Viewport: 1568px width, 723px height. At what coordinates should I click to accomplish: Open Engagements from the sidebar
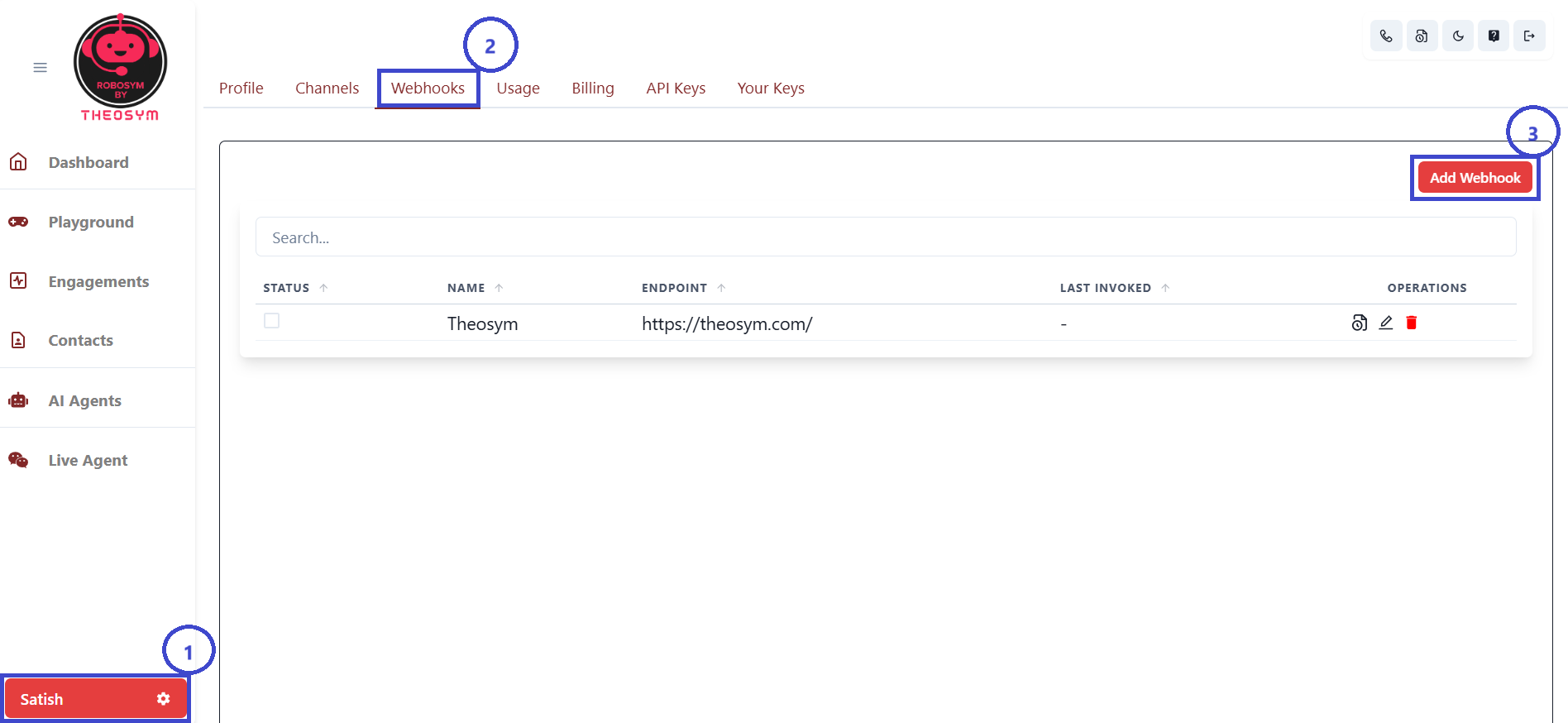pos(98,281)
